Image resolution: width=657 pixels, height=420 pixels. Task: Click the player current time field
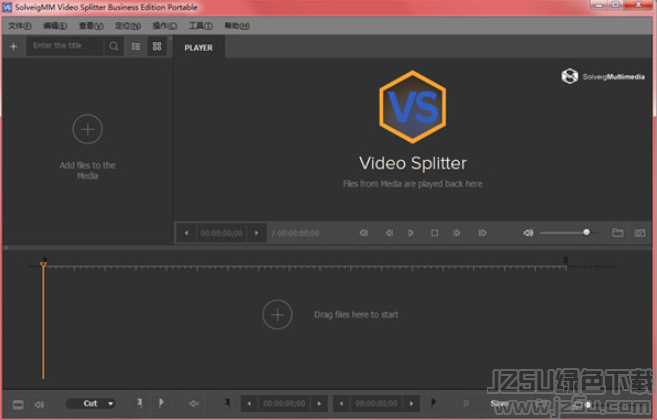[x=221, y=233]
